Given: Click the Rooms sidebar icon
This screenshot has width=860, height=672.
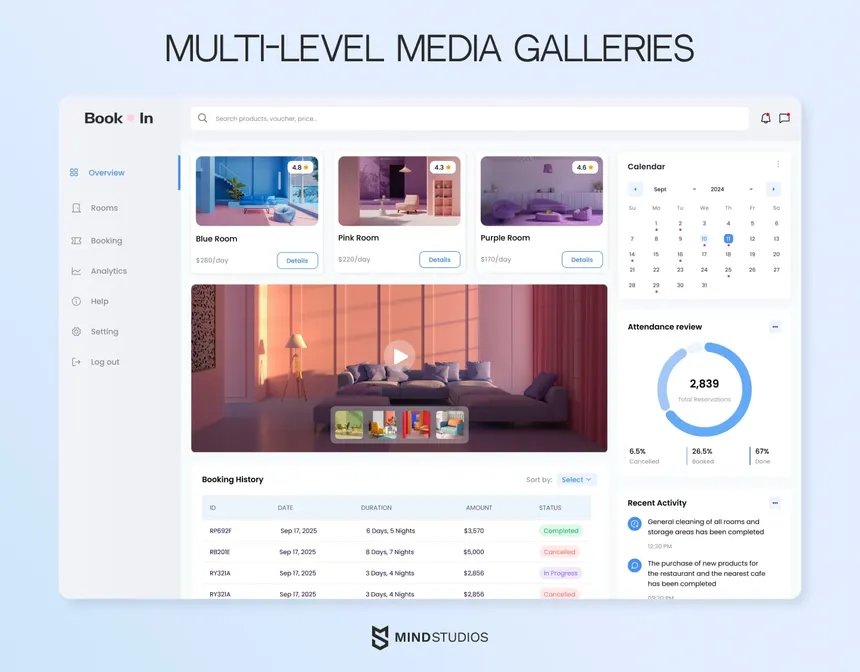Looking at the screenshot, I should [76, 208].
